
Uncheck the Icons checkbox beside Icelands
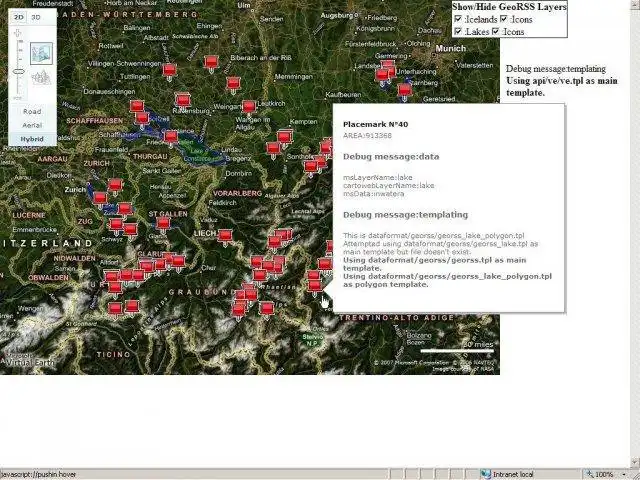click(x=504, y=19)
